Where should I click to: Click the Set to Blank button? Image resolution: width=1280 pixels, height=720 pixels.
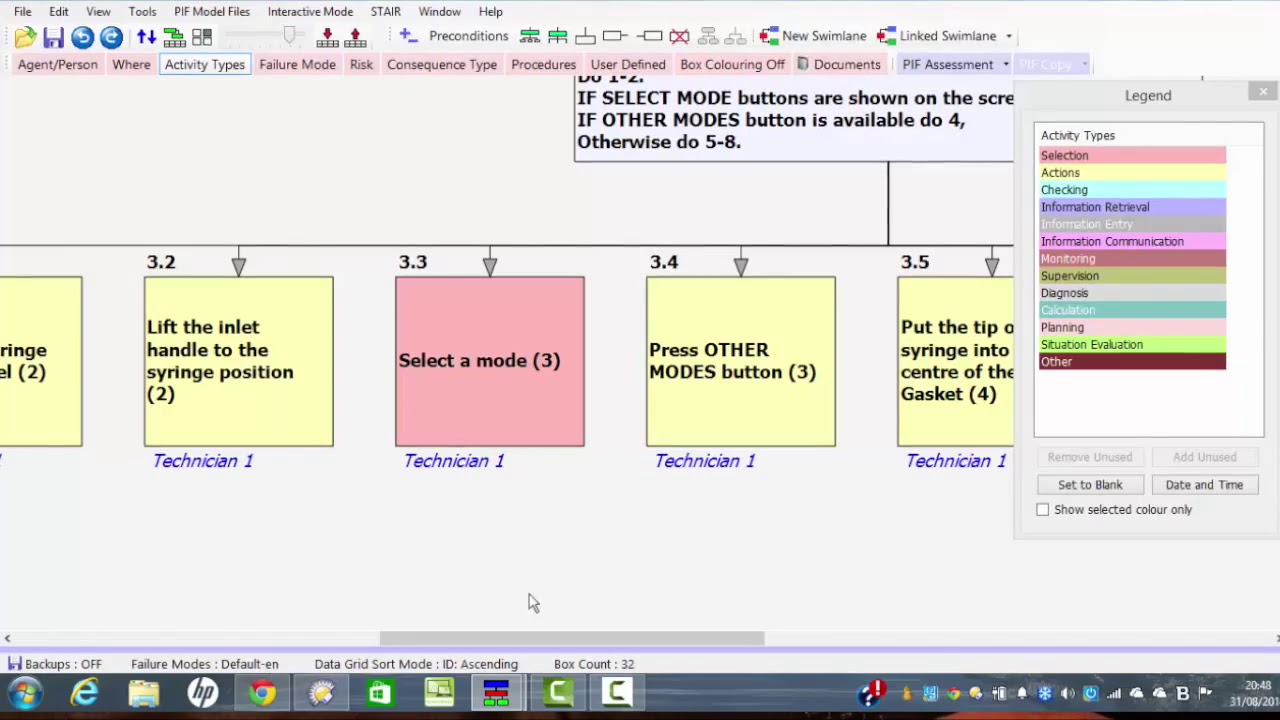coord(1090,485)
